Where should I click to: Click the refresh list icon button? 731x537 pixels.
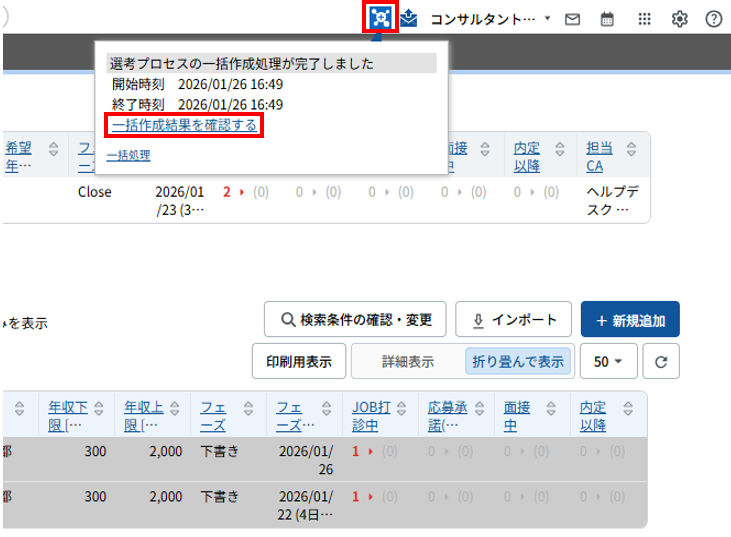[x=660, y=362]
